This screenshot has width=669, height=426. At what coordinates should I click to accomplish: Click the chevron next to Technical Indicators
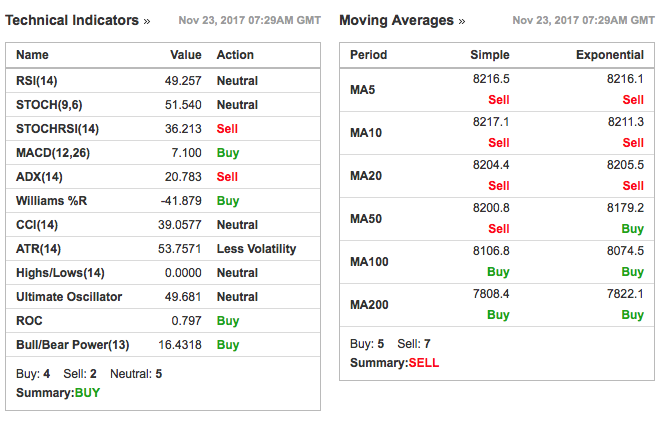click(147, 21)
